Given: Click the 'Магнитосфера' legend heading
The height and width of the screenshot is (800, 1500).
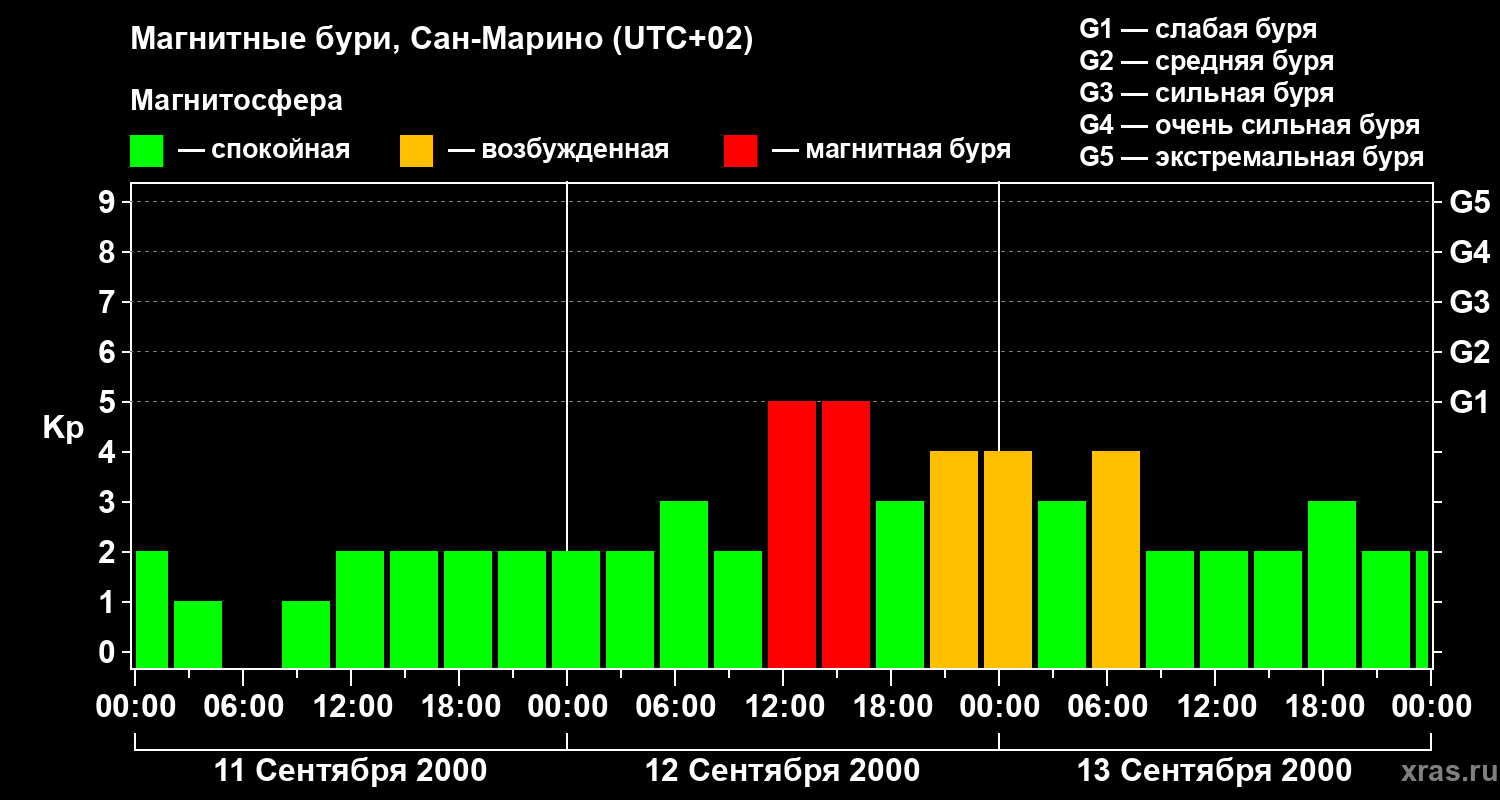Looking at the screenshot, I should [x=237, y=101].
